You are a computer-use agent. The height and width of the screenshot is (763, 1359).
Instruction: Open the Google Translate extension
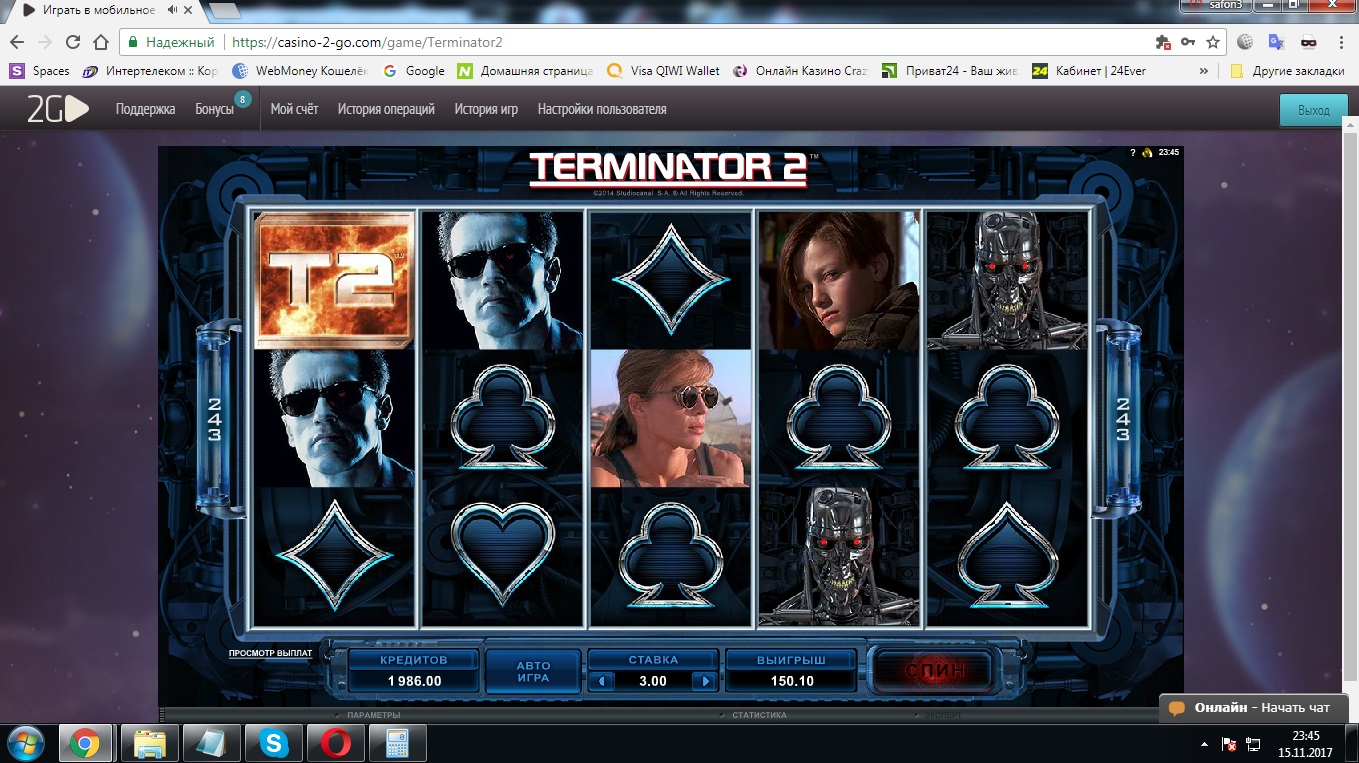point(1276,42)
